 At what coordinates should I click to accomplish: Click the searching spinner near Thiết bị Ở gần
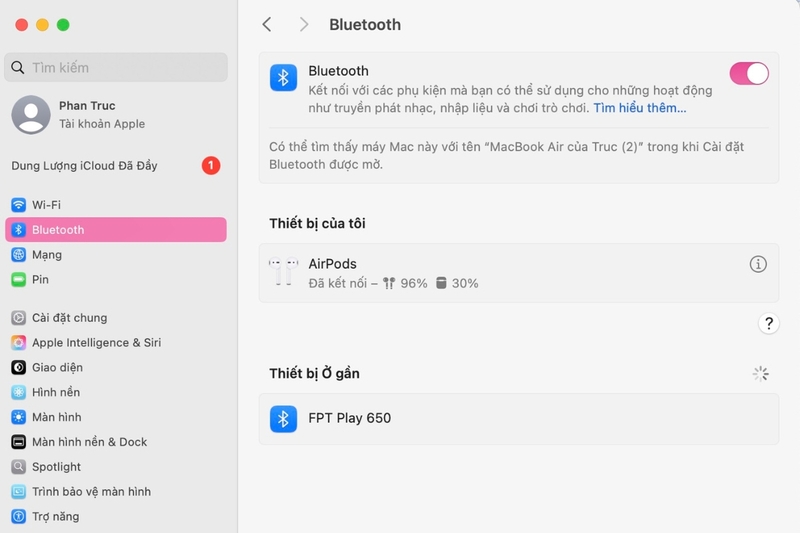pos(760,374)
